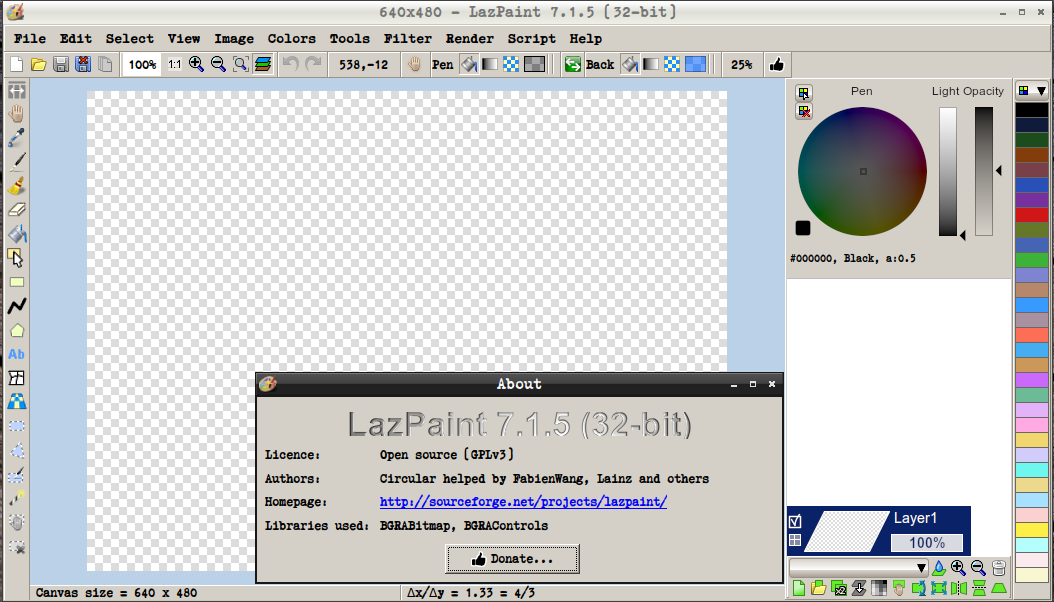
Task: Click the zoom out magnifier in the toolbar
Action: coord(218,64)
